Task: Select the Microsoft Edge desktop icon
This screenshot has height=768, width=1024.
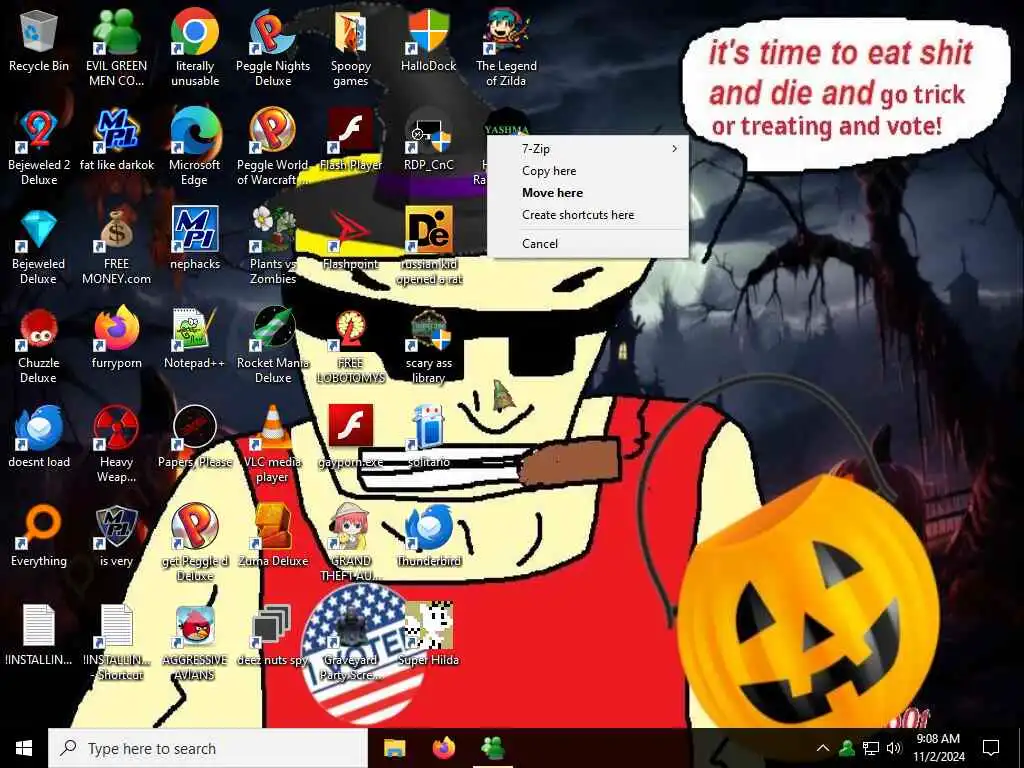Action: pyautogui.click(x=195, y=132)
